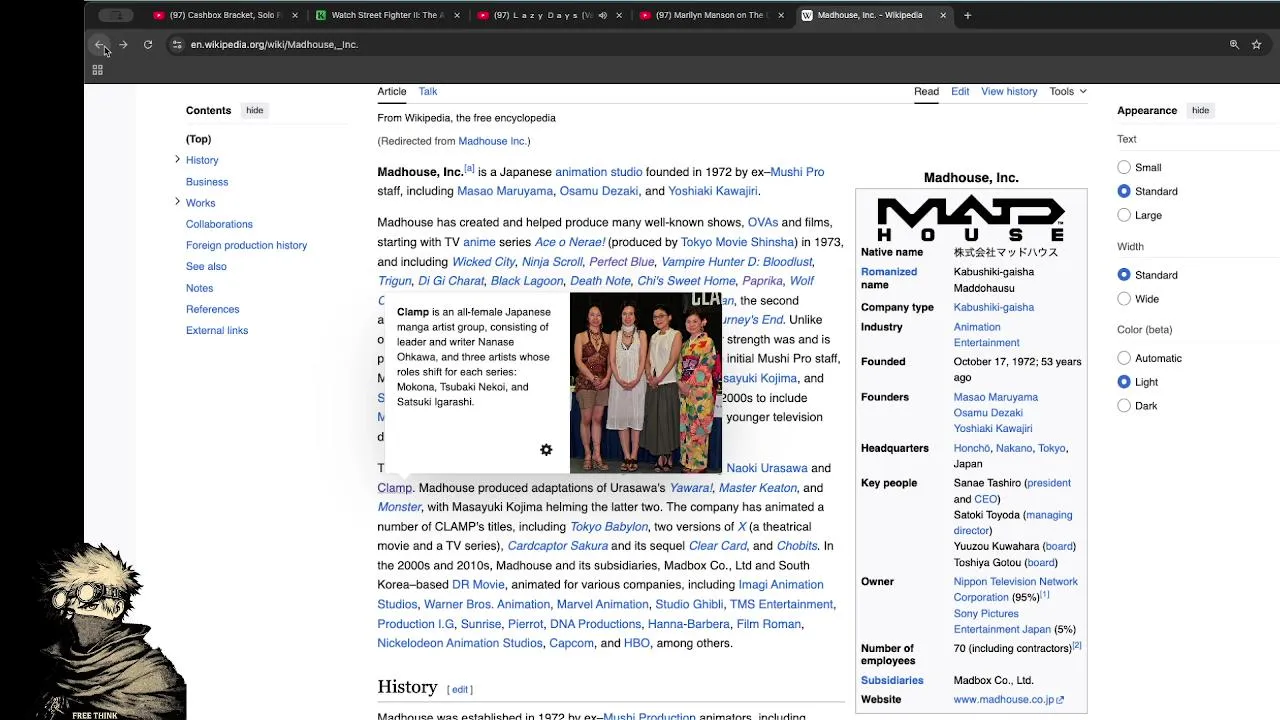Go back using the browser back arrow
Viewport: 1280px width, 720px height.
tap(99, 44)
